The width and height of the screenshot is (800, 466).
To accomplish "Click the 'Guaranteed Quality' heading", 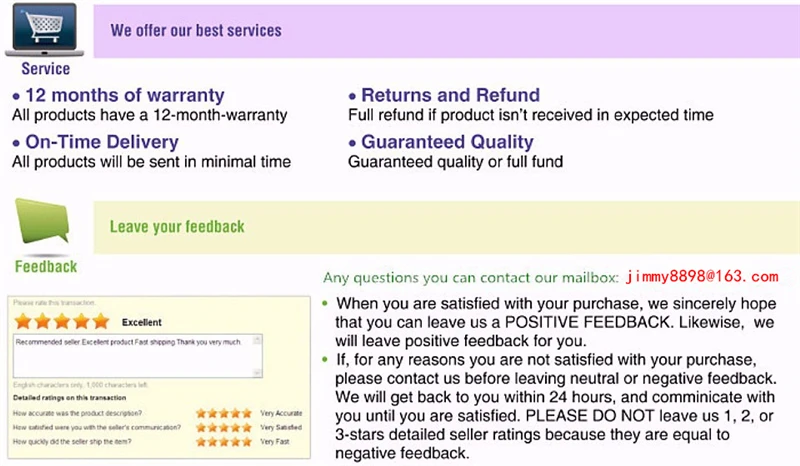I will [447, 142].
